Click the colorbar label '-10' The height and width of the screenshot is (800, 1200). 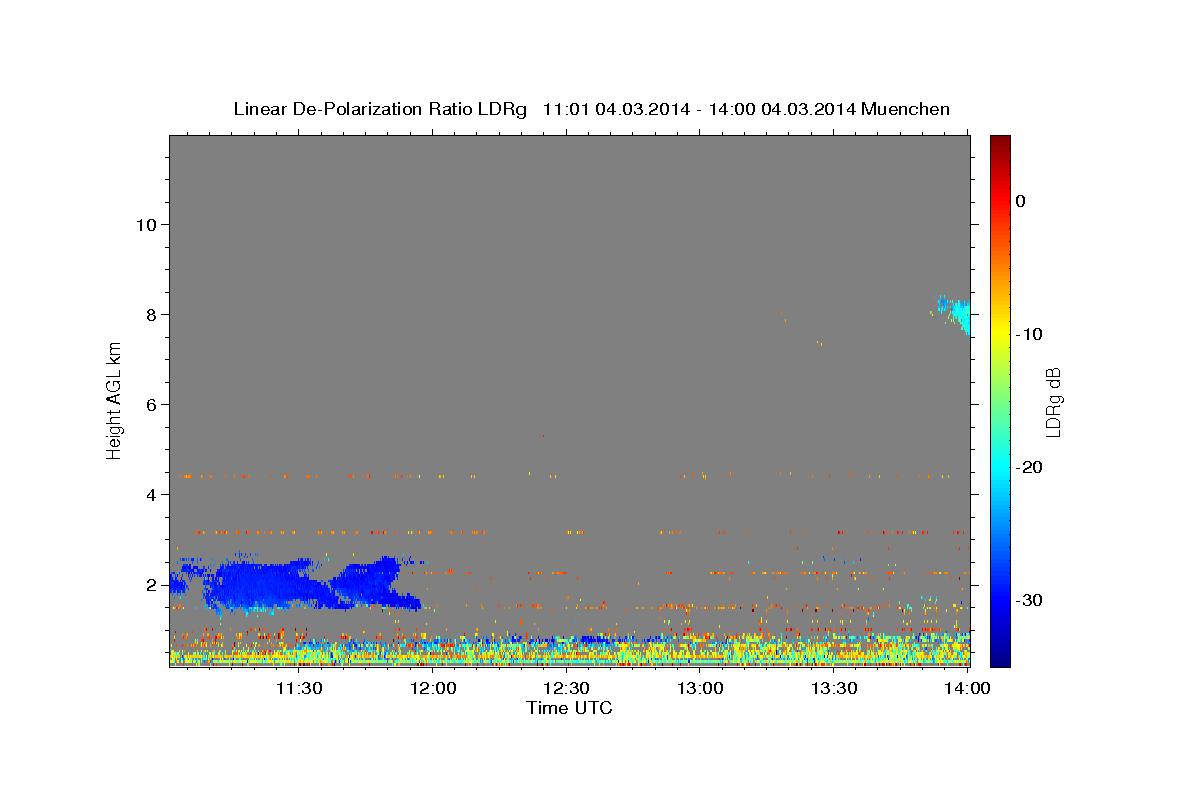coord(1029,334)
